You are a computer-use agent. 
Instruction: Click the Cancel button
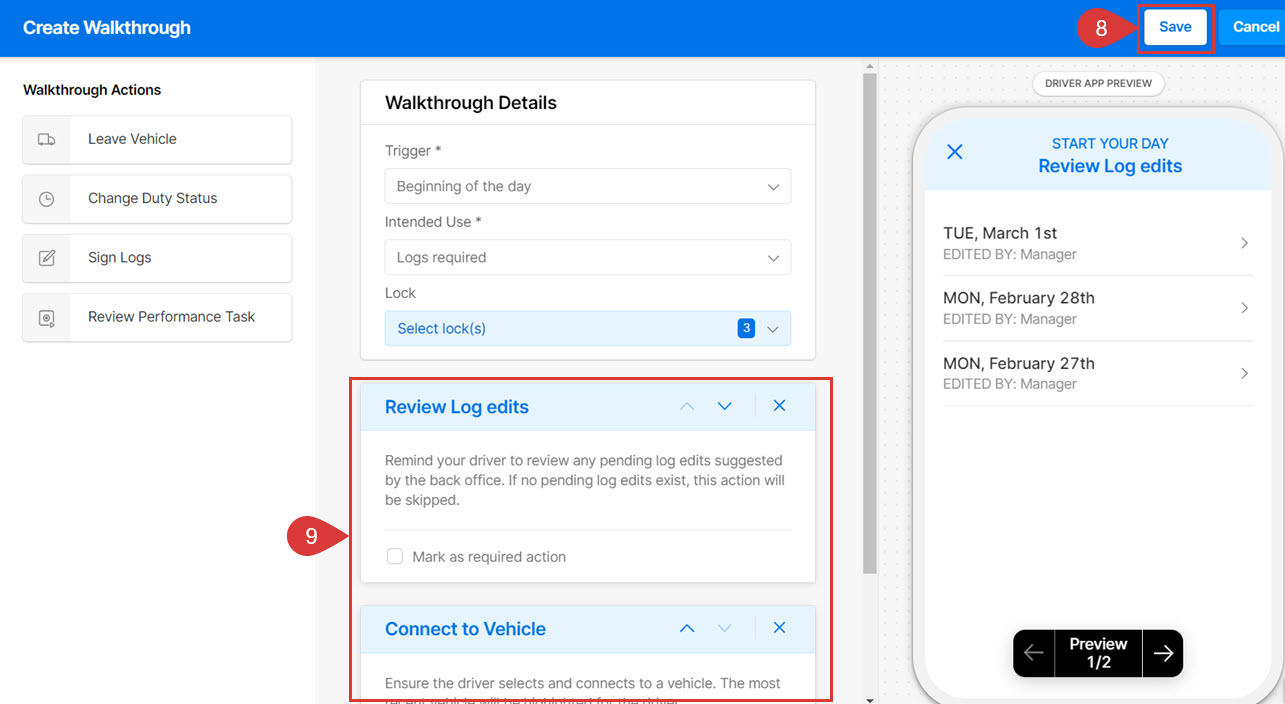(x=1255, y=28)
